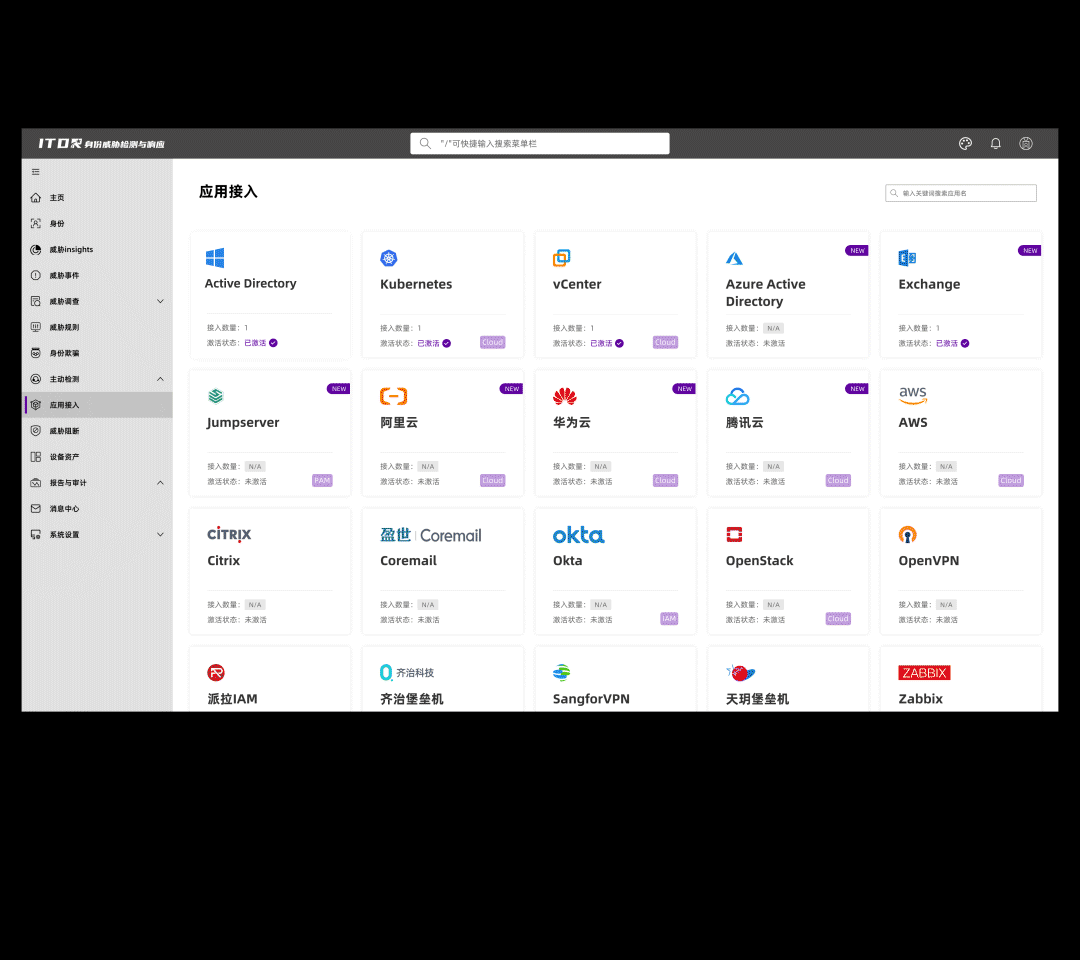Click the Cloud tag on AWS card
Viewport: 1080px width, 960px height.
(x=1011, y=481)
